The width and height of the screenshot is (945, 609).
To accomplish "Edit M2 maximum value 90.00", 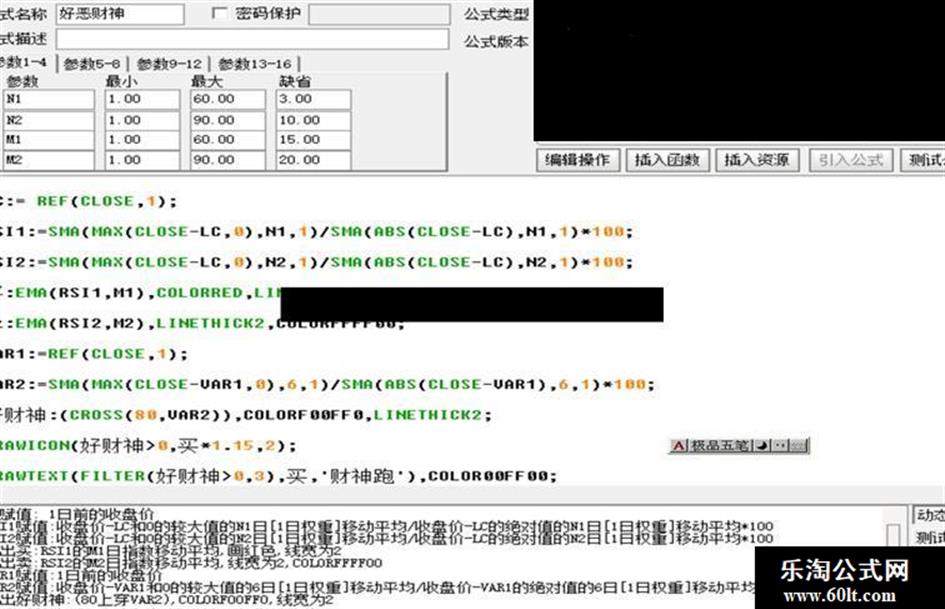I will [228, 160].
